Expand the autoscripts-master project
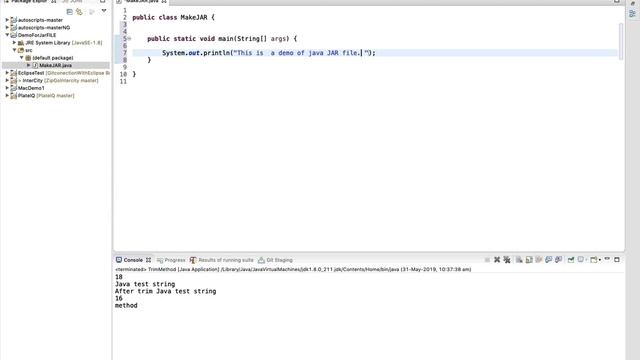 (7, 20)
